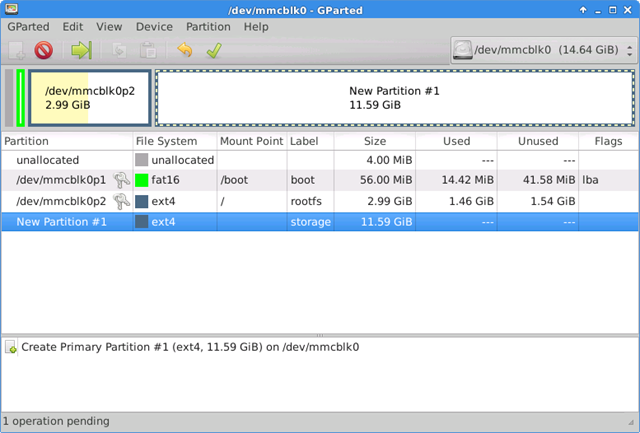Click the keys lock icon for mmcblk0p2
The height and width of the screenshot is (433, 640).
[x=121, y=201]
